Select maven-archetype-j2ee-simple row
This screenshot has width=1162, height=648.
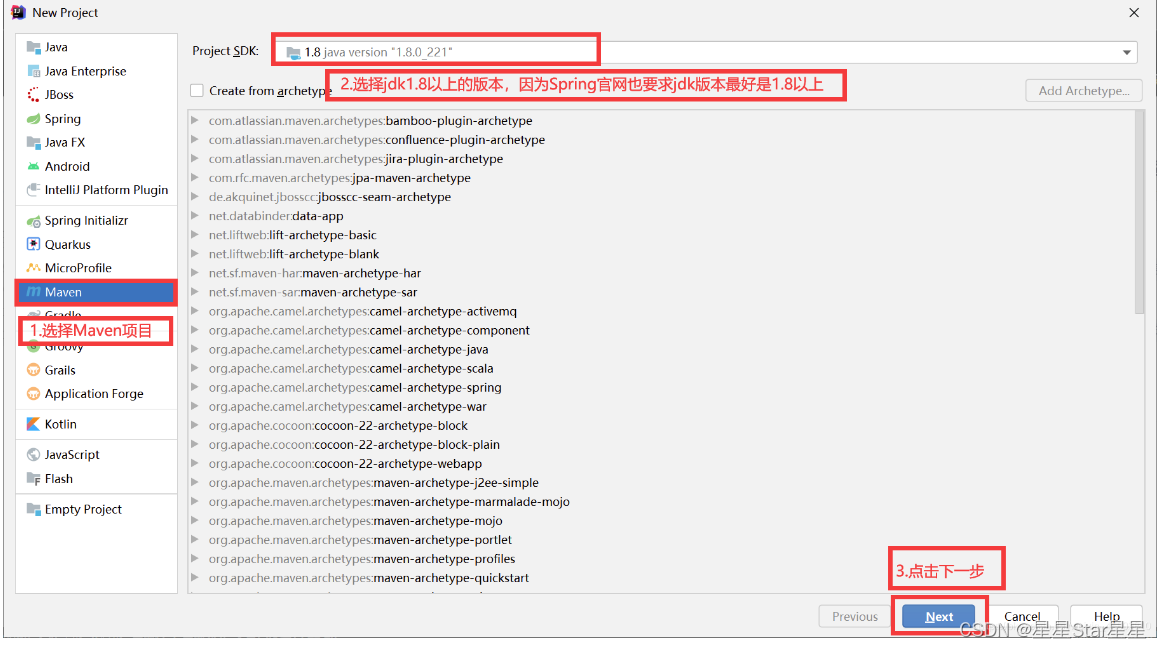[x=660, y=483]
